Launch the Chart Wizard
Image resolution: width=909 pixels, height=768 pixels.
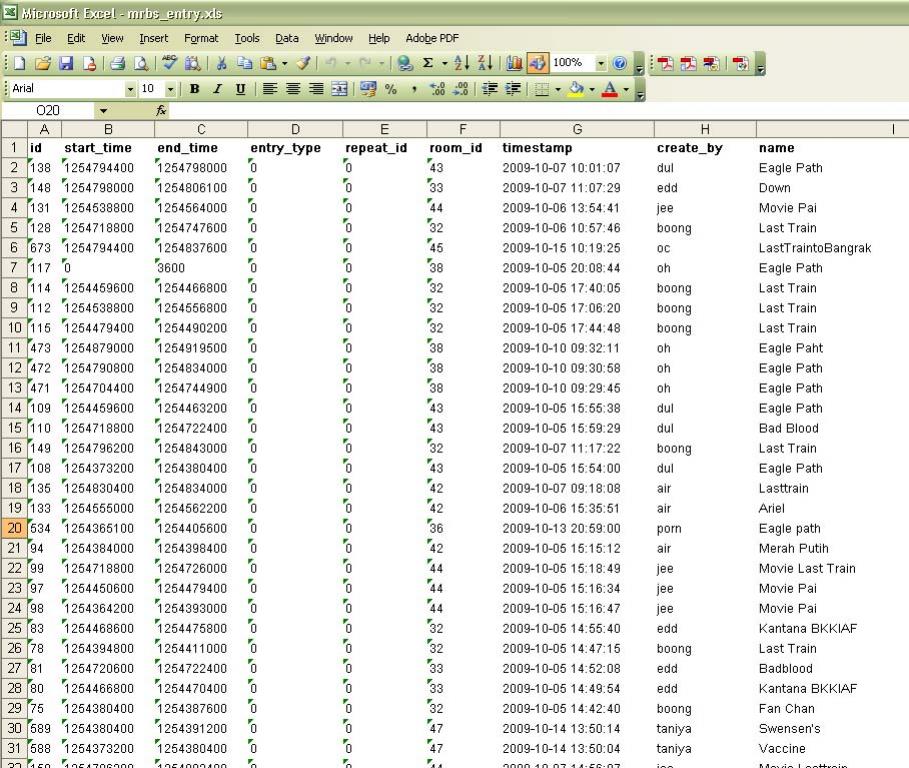pyautogui.click(x=514, y=63)
